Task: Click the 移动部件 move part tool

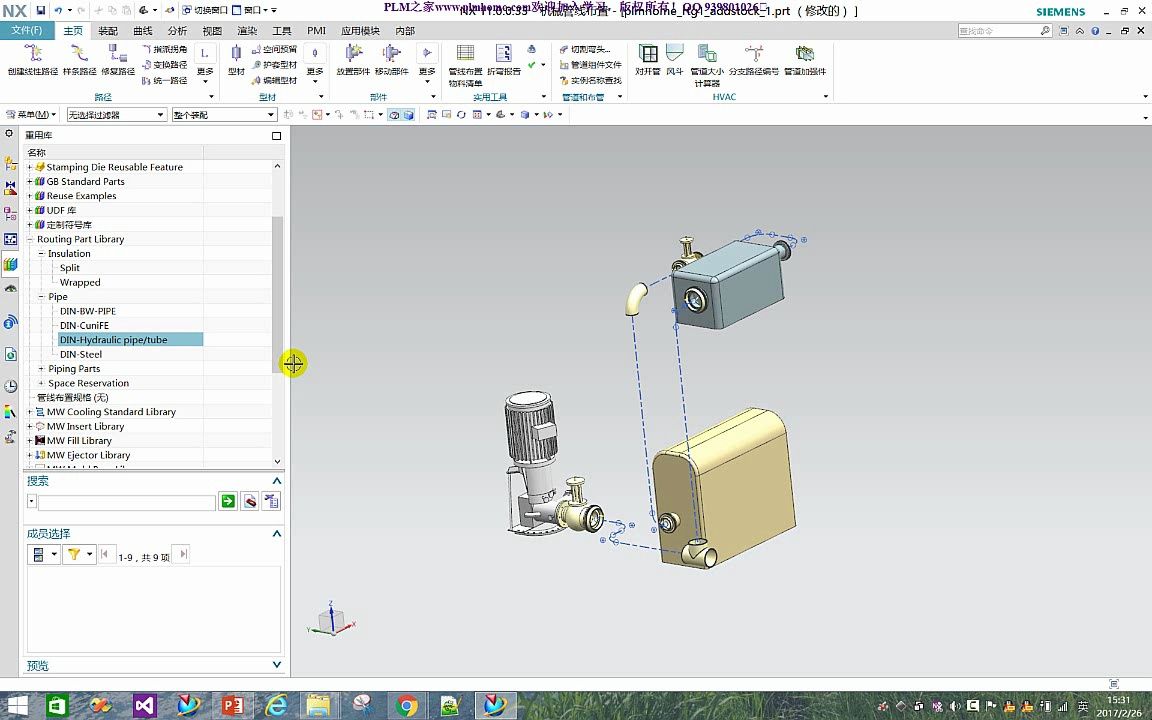Action: coord(392,60)
